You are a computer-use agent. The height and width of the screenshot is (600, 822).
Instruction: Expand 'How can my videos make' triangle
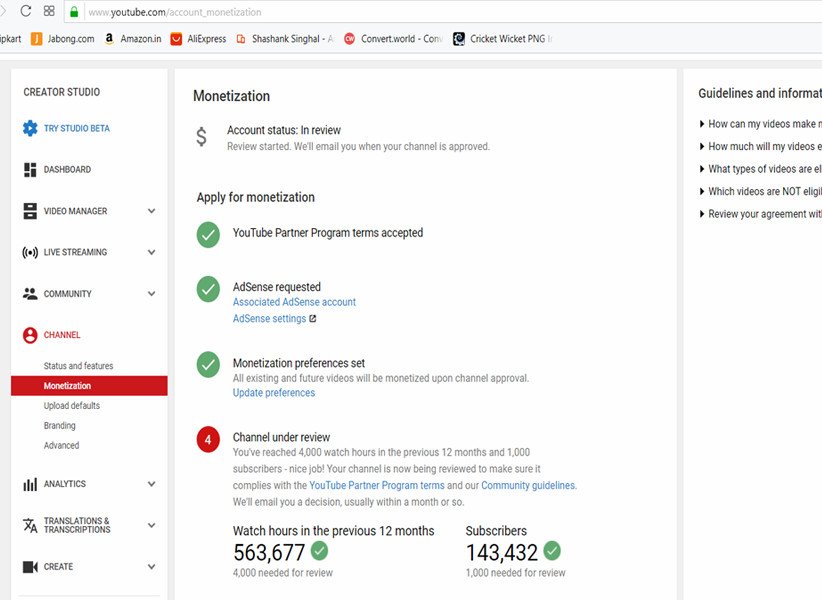click(702, 124)
